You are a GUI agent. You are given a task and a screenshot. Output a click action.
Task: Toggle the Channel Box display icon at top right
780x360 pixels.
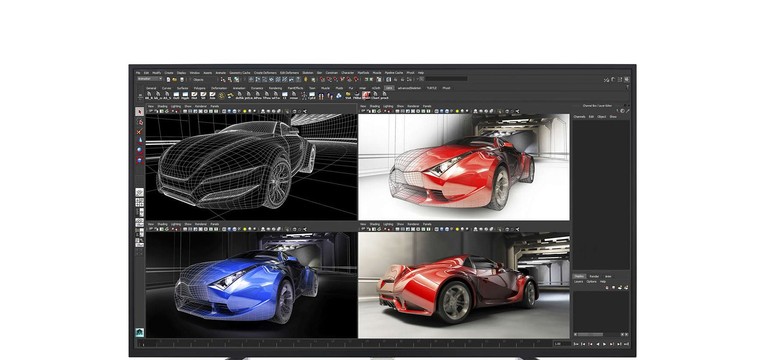click(x=626, y=80)
